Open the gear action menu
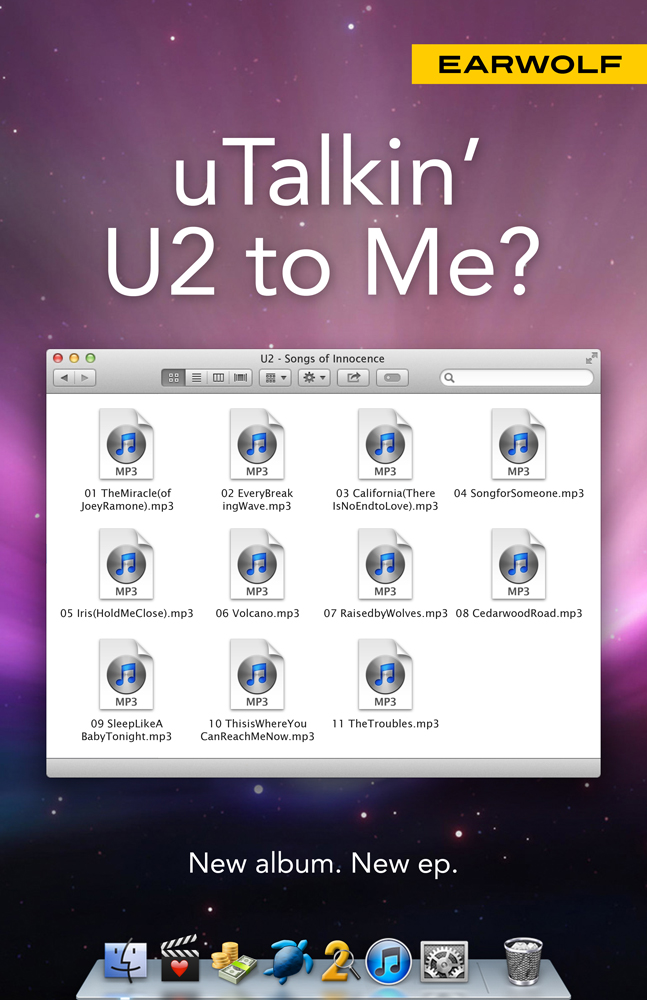 pos(314,378)
